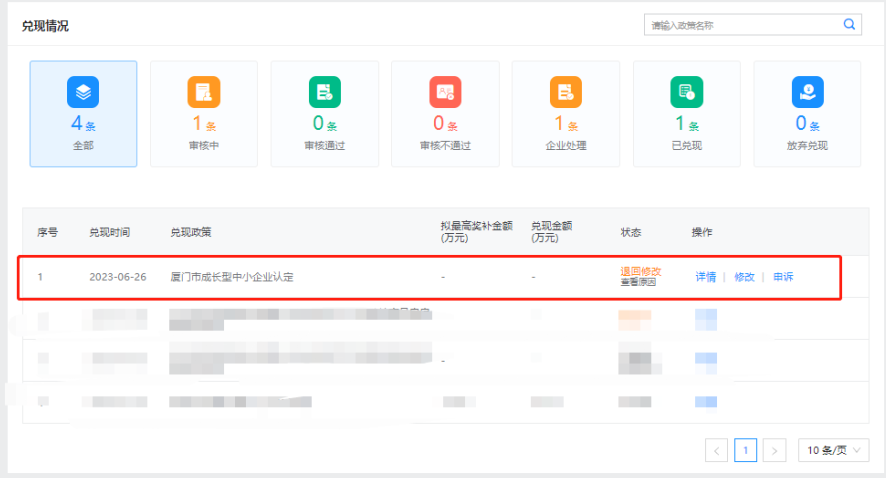
Task: Select the 全部 blue layers icon
Action: point(83,92)
